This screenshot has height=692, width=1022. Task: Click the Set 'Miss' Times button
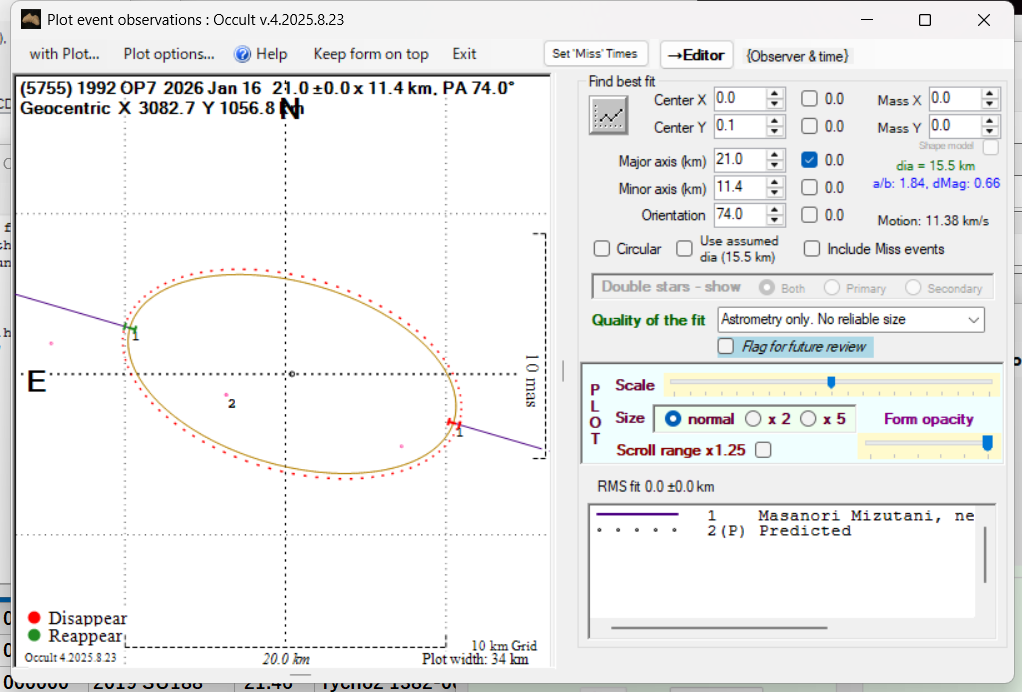click(x=596, y=54)
